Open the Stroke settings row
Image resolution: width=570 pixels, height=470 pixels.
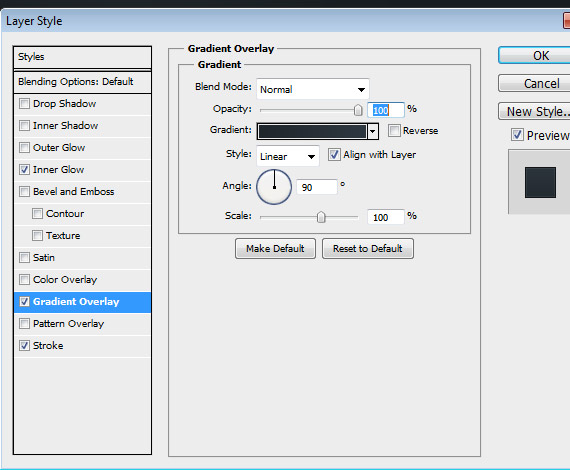(83, 346)
